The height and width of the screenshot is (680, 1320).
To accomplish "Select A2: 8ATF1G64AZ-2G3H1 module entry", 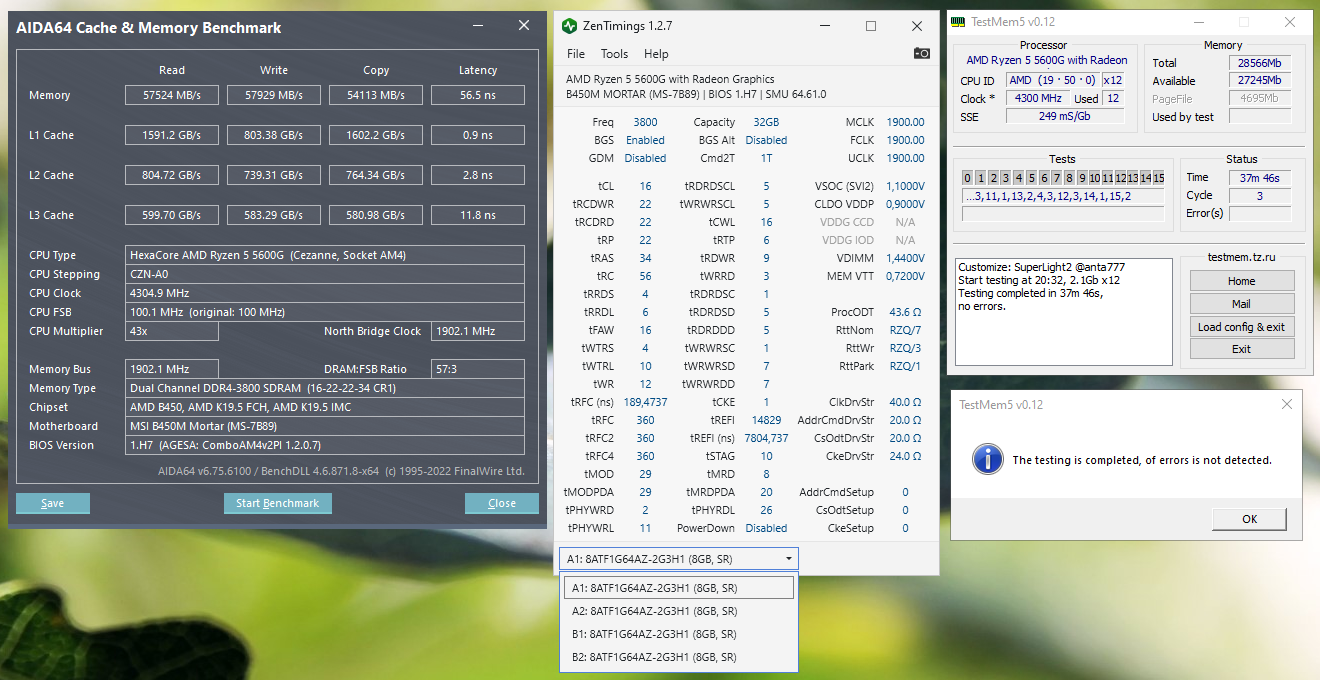I will pyautogui.click(x=679, y=611).
